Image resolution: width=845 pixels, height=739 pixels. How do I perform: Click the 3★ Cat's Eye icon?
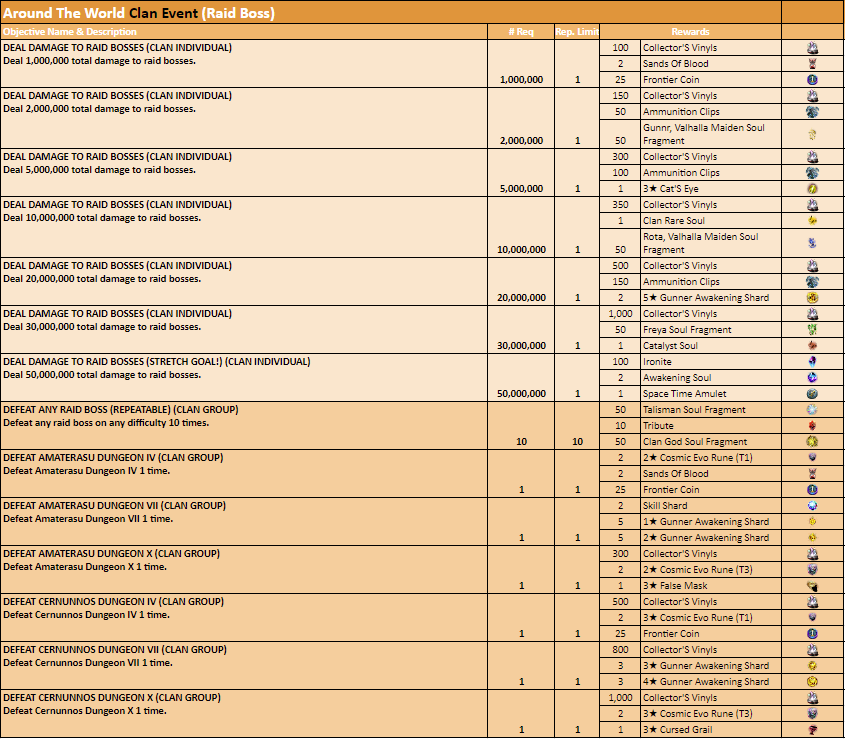812,189
